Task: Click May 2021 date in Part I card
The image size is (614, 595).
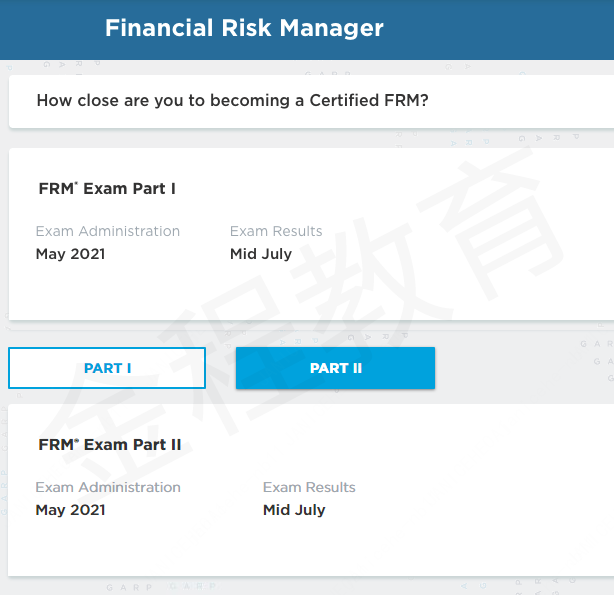Action: pos(70,254)
